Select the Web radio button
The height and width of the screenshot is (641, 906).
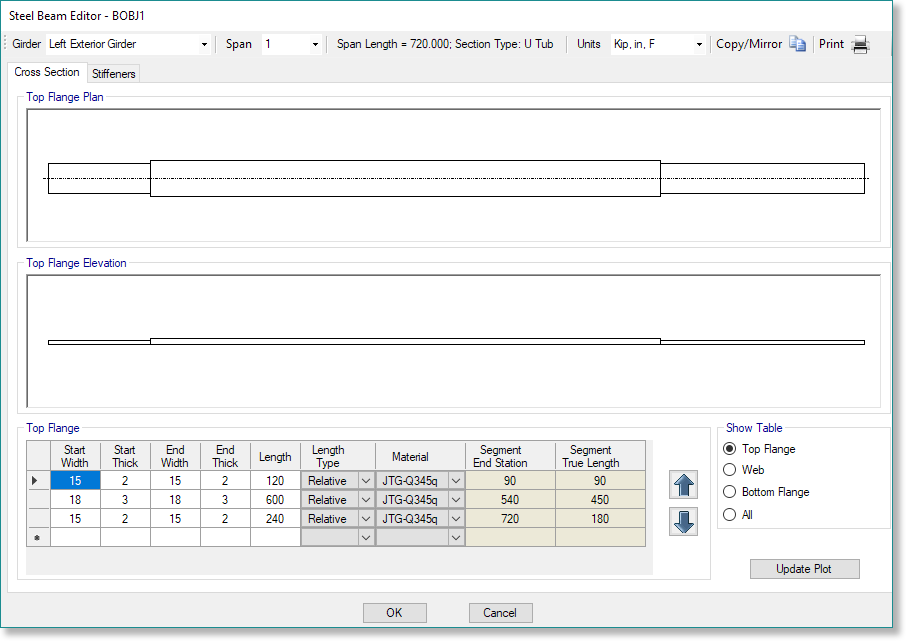[x=729, y=470]
